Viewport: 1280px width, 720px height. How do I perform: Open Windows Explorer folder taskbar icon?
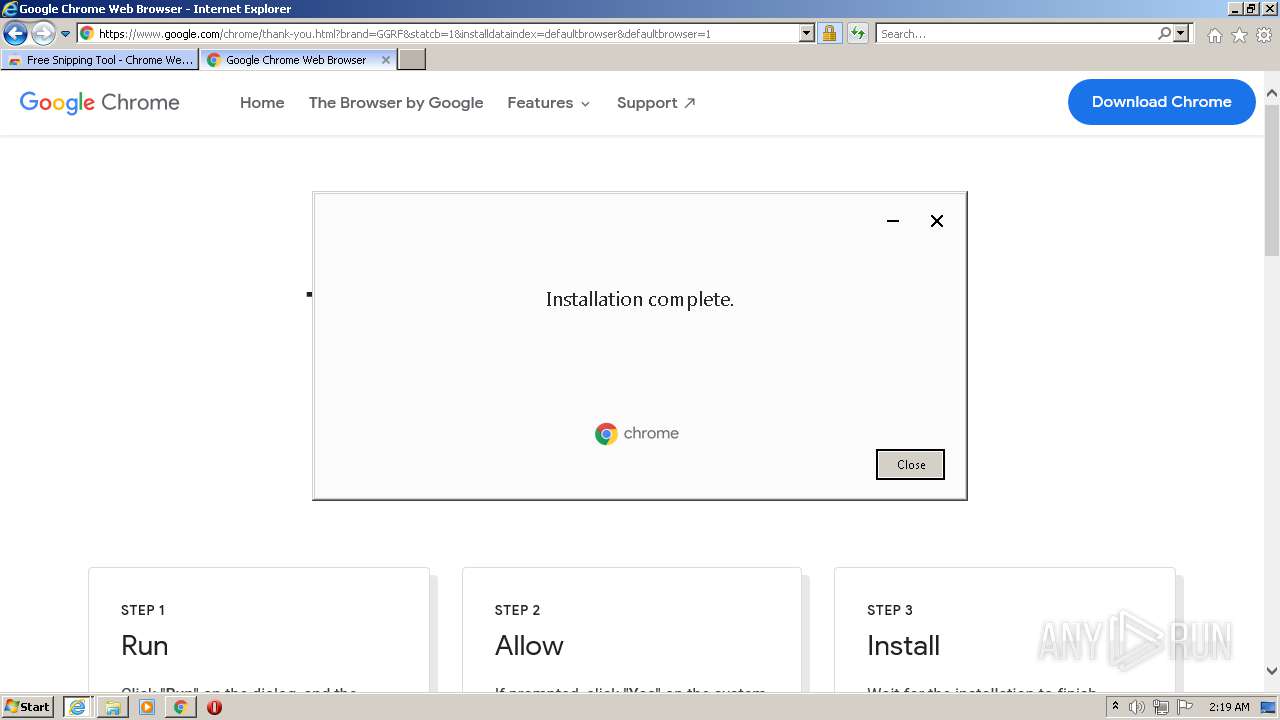[x=113, y=707]
